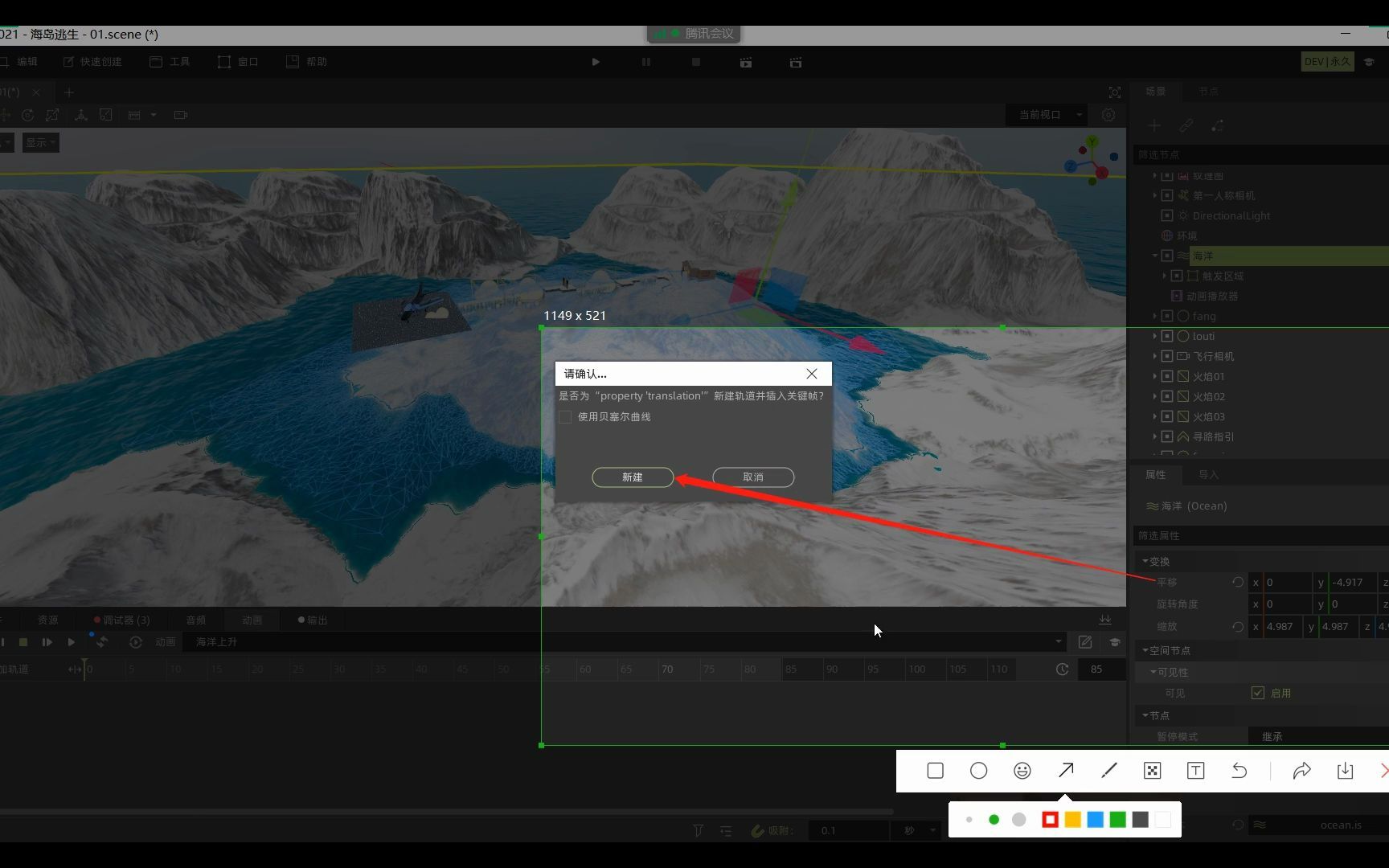
Task: Enable 使用贝塞尔曲线 checkbox
Action: (x=565, y=417)
